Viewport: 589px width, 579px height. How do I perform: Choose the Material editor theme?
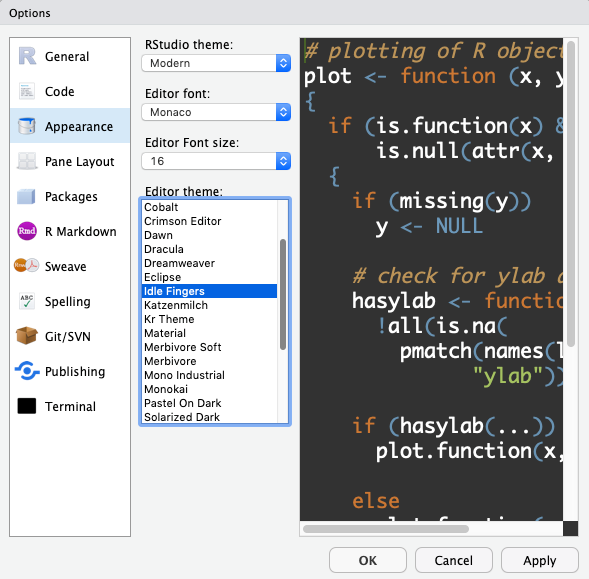tap(210, 333)
